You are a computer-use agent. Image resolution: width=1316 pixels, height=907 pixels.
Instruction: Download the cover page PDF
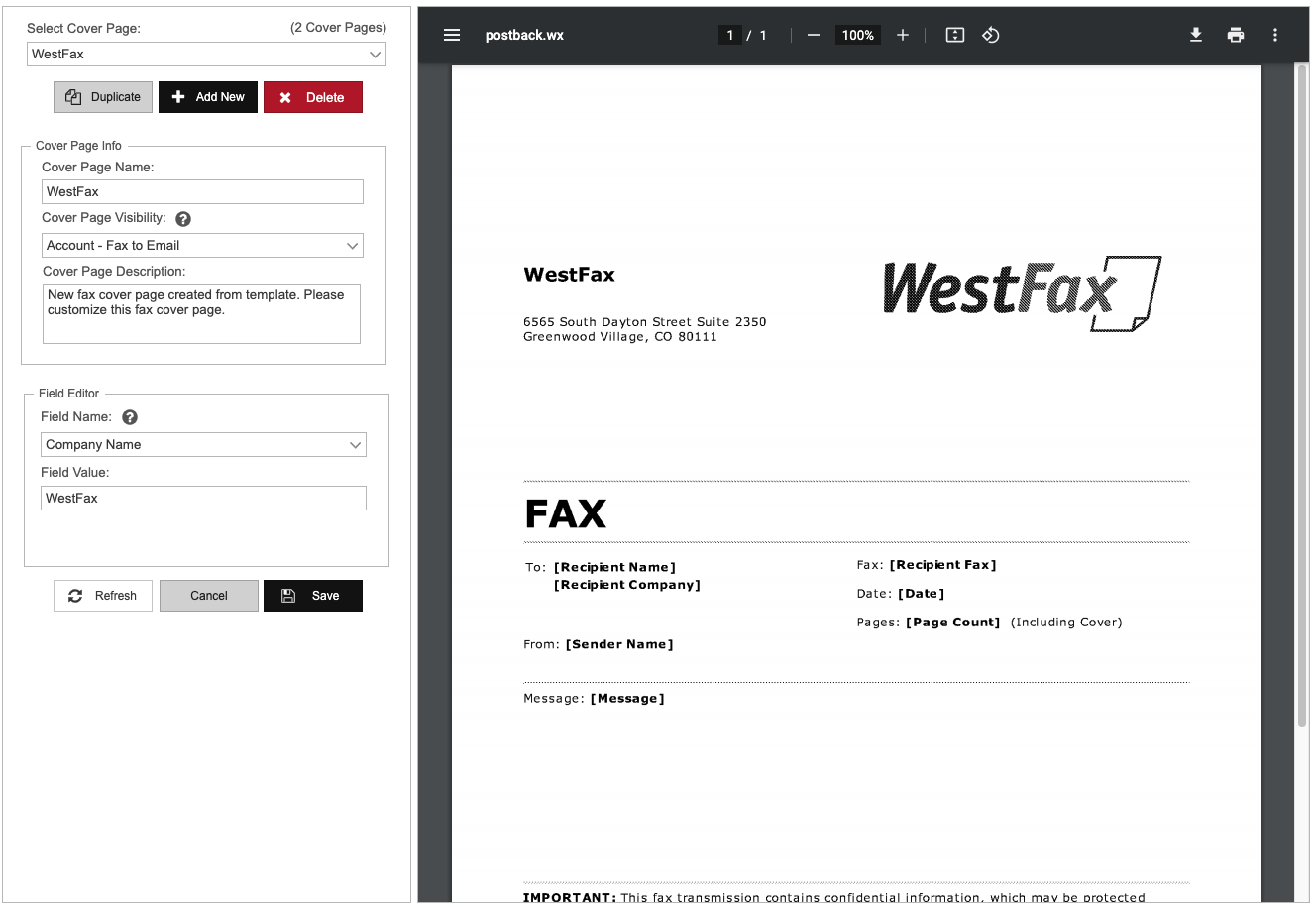(1196, 35)
